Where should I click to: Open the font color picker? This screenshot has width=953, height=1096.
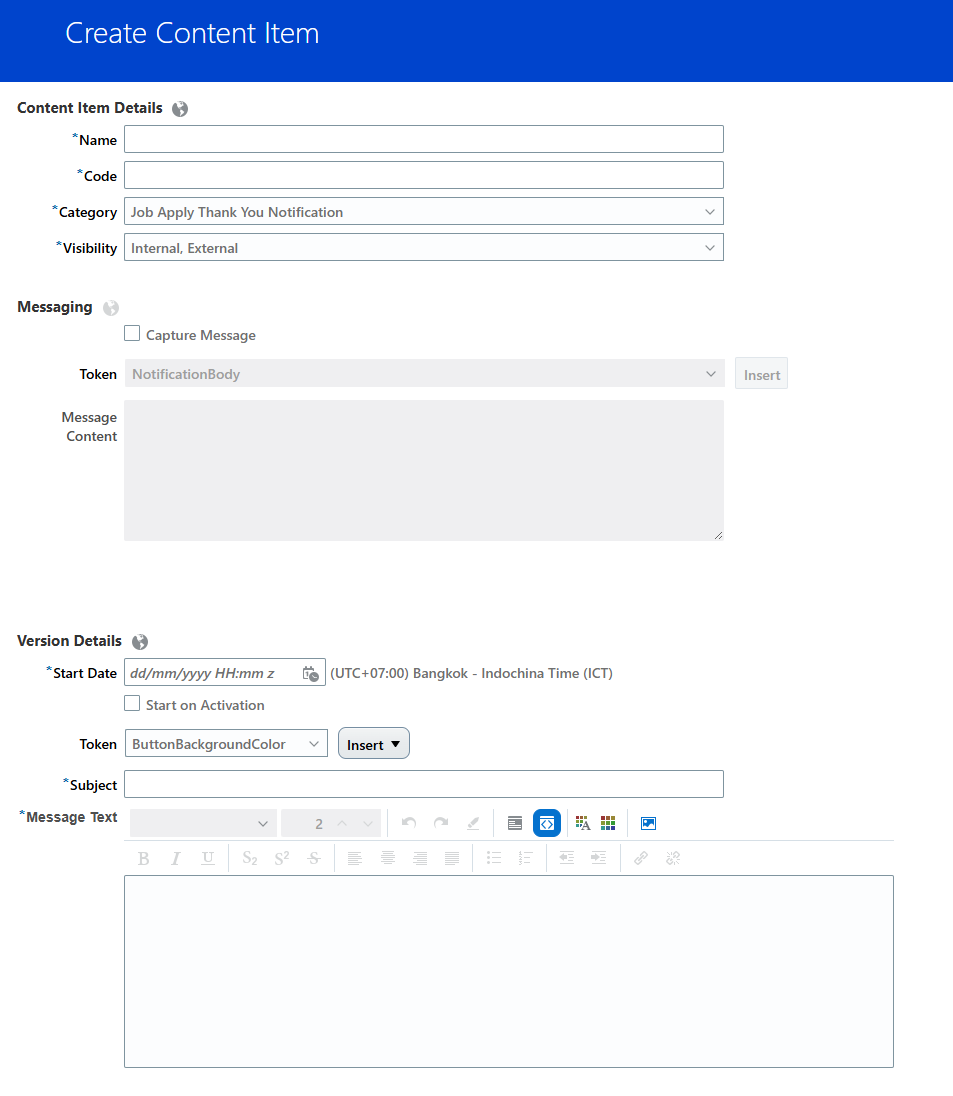tap(582, 823)
